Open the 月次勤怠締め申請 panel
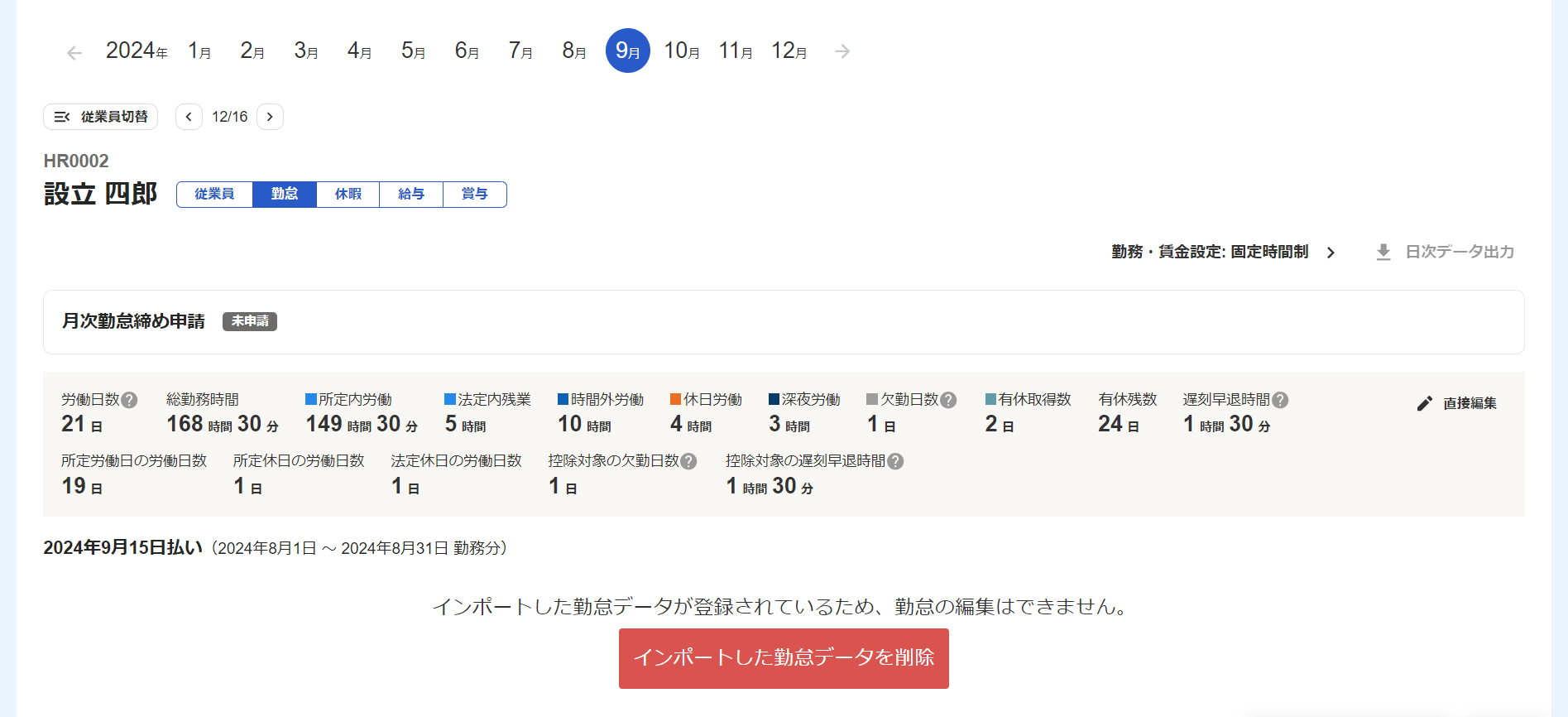This screenshot has height=717, width=1568. tap(784, 322)
